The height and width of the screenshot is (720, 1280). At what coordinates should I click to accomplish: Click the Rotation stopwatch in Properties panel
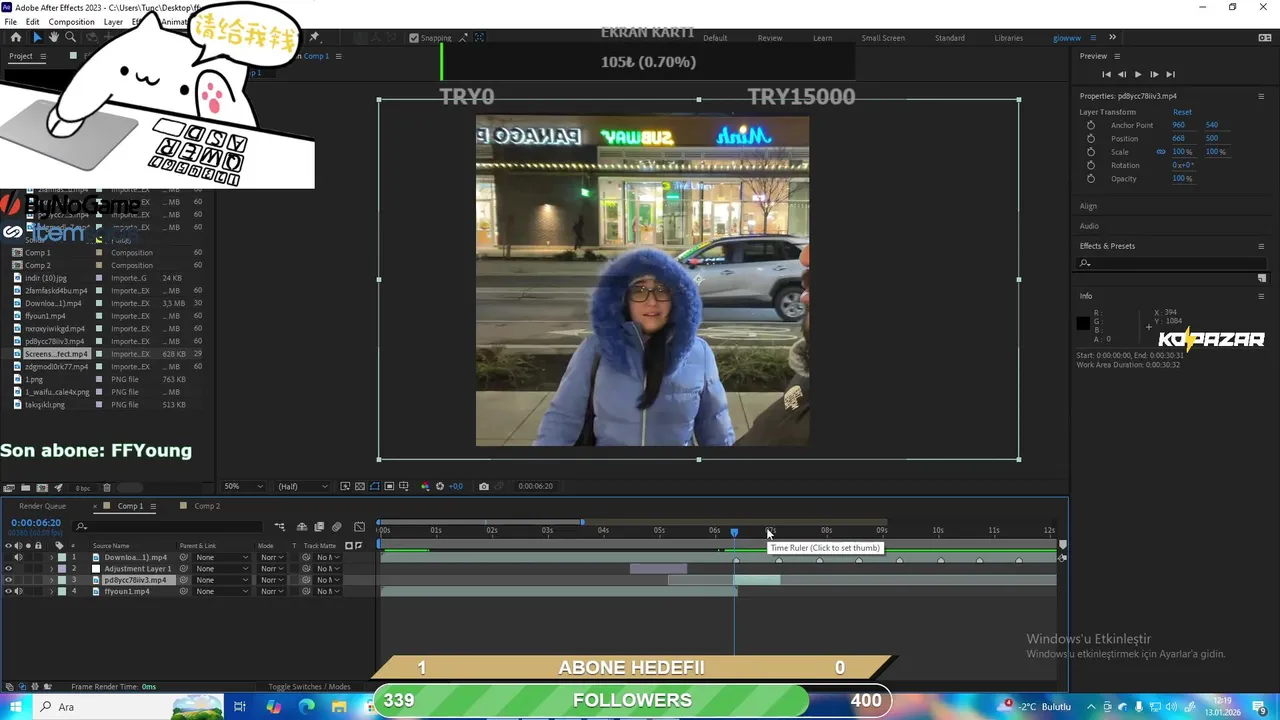tap(1091, 165)
